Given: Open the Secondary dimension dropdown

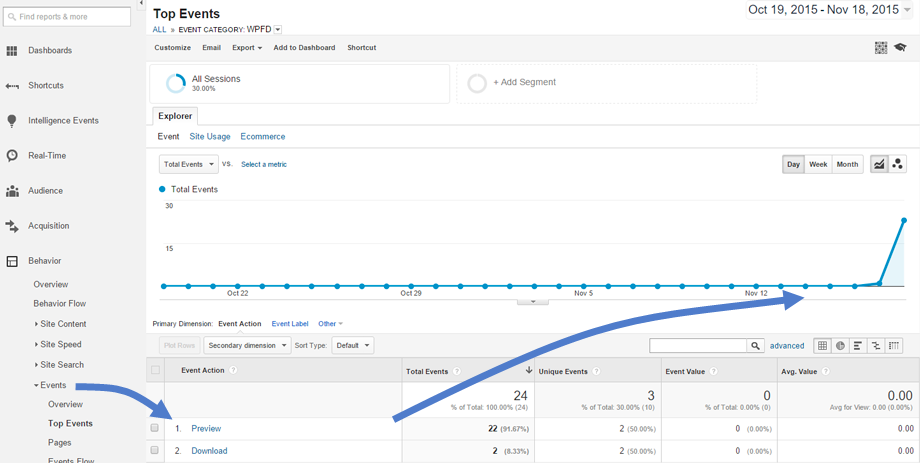Looking at the screenshot, I should (x=247, y=345).
